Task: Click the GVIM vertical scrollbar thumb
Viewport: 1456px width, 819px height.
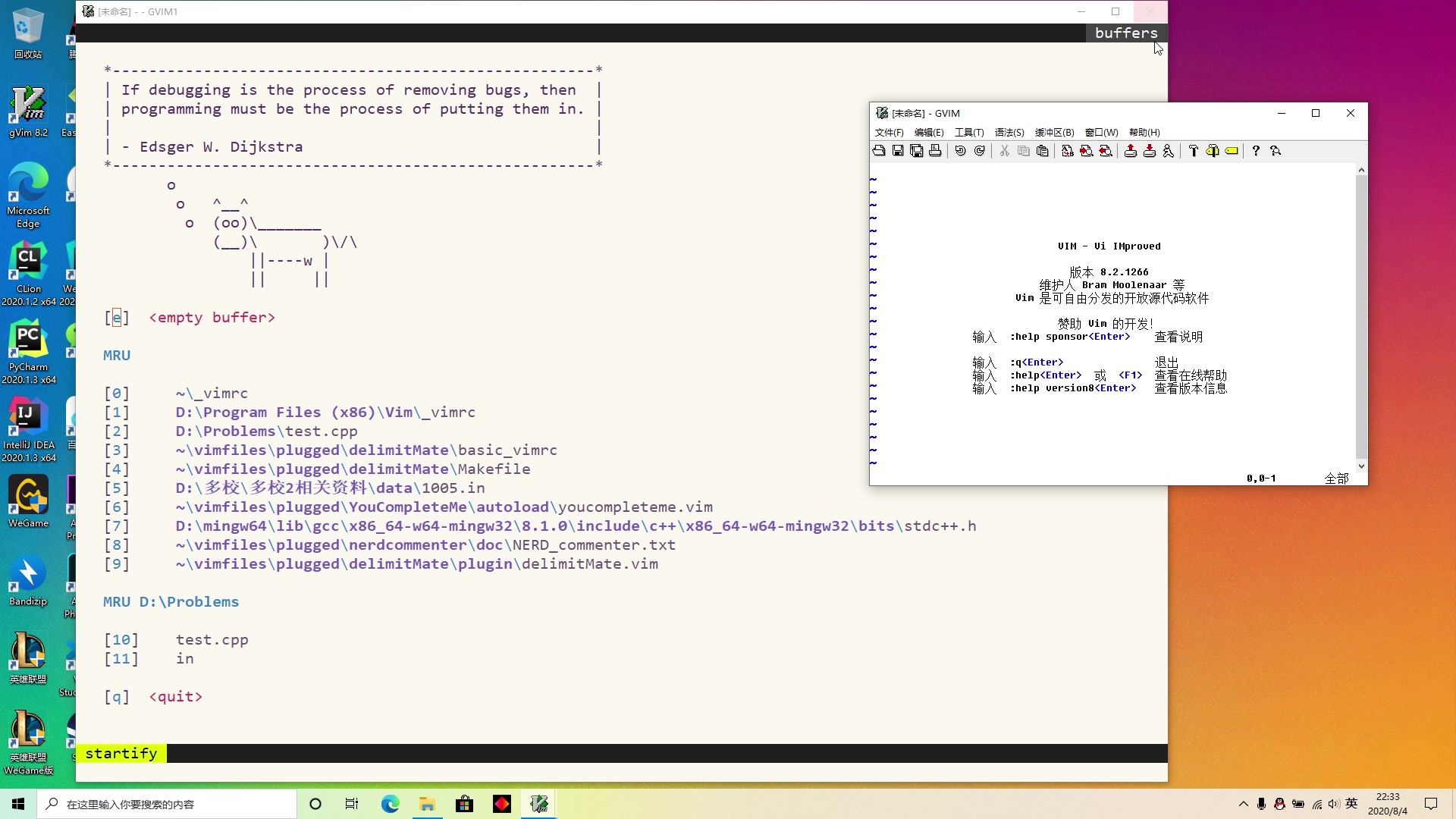Action: point(1361,318)
